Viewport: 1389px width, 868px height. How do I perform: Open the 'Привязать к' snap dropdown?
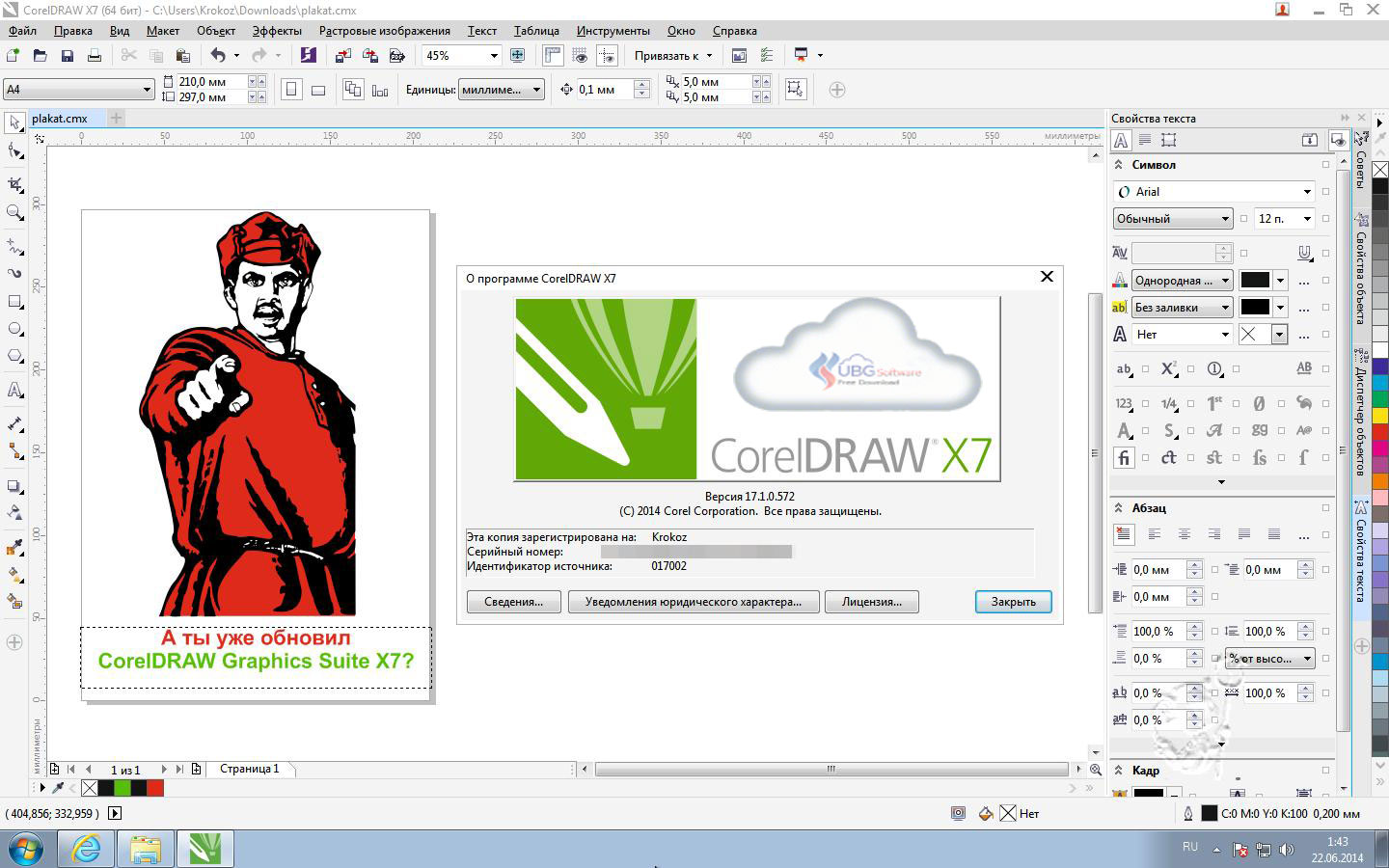[674, 55]
